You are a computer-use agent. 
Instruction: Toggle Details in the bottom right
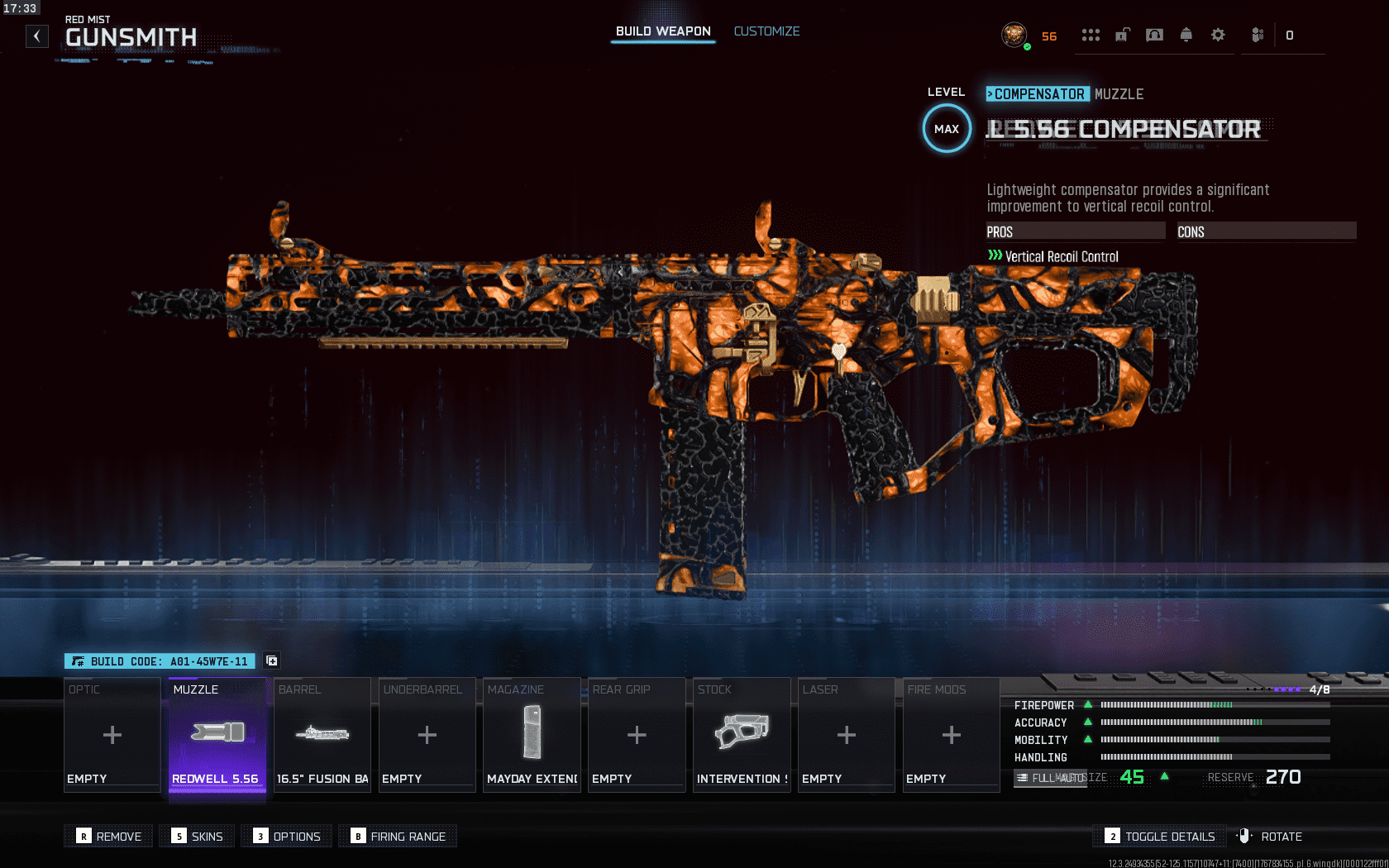(x=1160, y=836)
